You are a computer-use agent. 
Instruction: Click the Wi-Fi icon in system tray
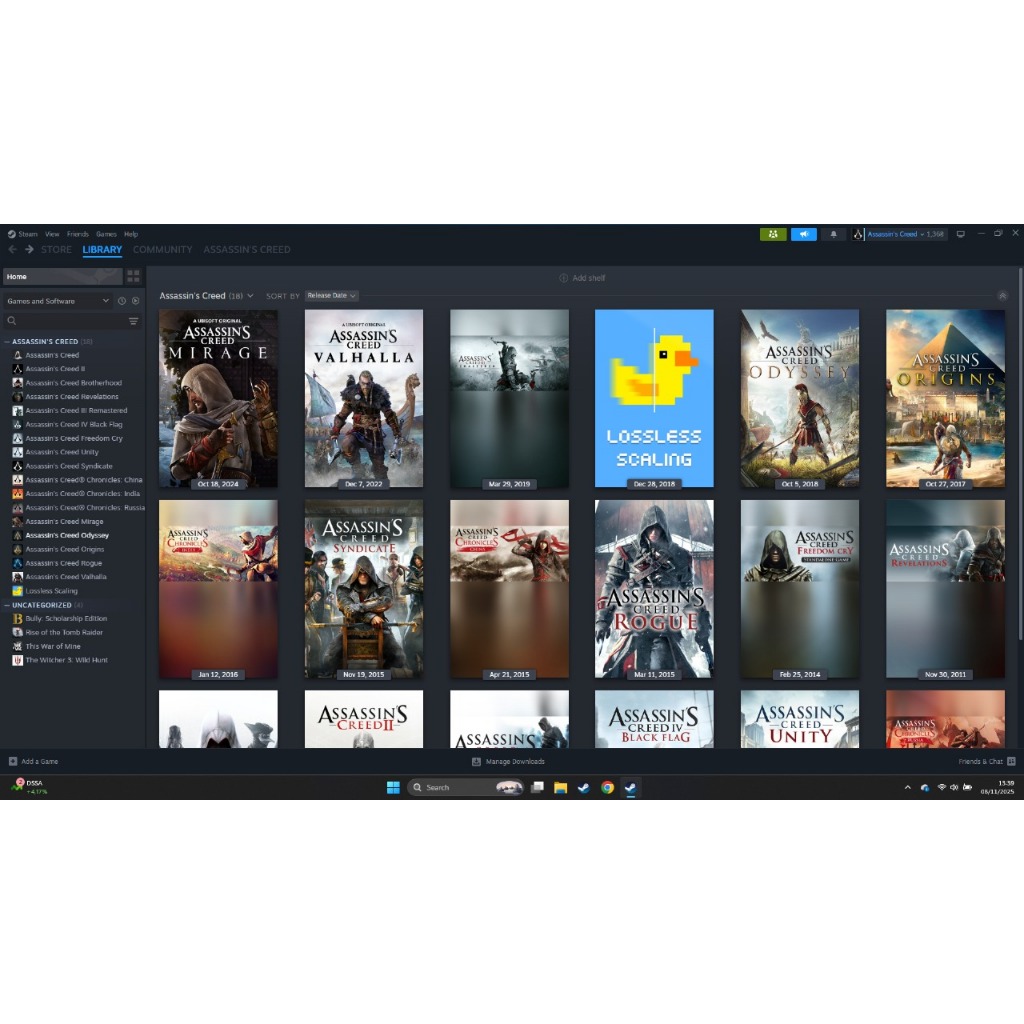pyautogui.click(x=942, y=788)
